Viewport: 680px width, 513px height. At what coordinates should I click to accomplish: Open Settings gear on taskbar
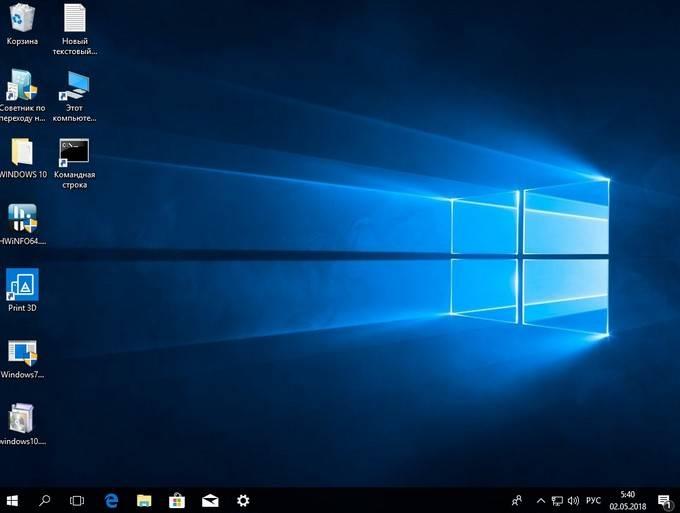(243, 500)
